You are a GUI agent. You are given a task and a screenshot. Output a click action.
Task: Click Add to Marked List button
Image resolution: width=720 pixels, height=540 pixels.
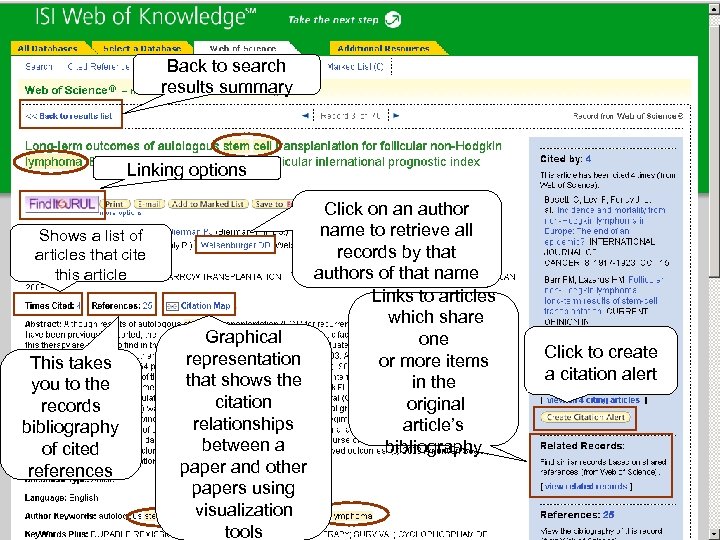click(208, 204)
